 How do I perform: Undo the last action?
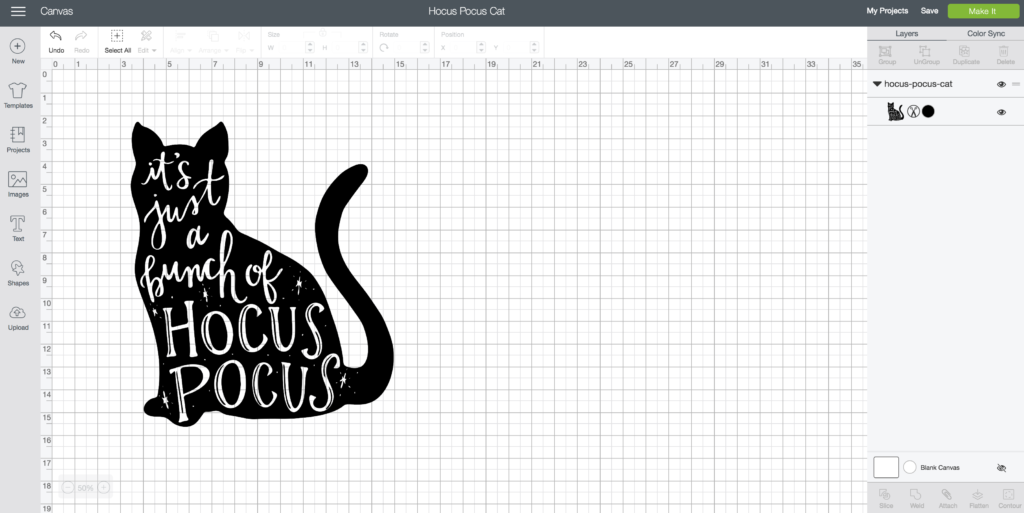[56, 42]
